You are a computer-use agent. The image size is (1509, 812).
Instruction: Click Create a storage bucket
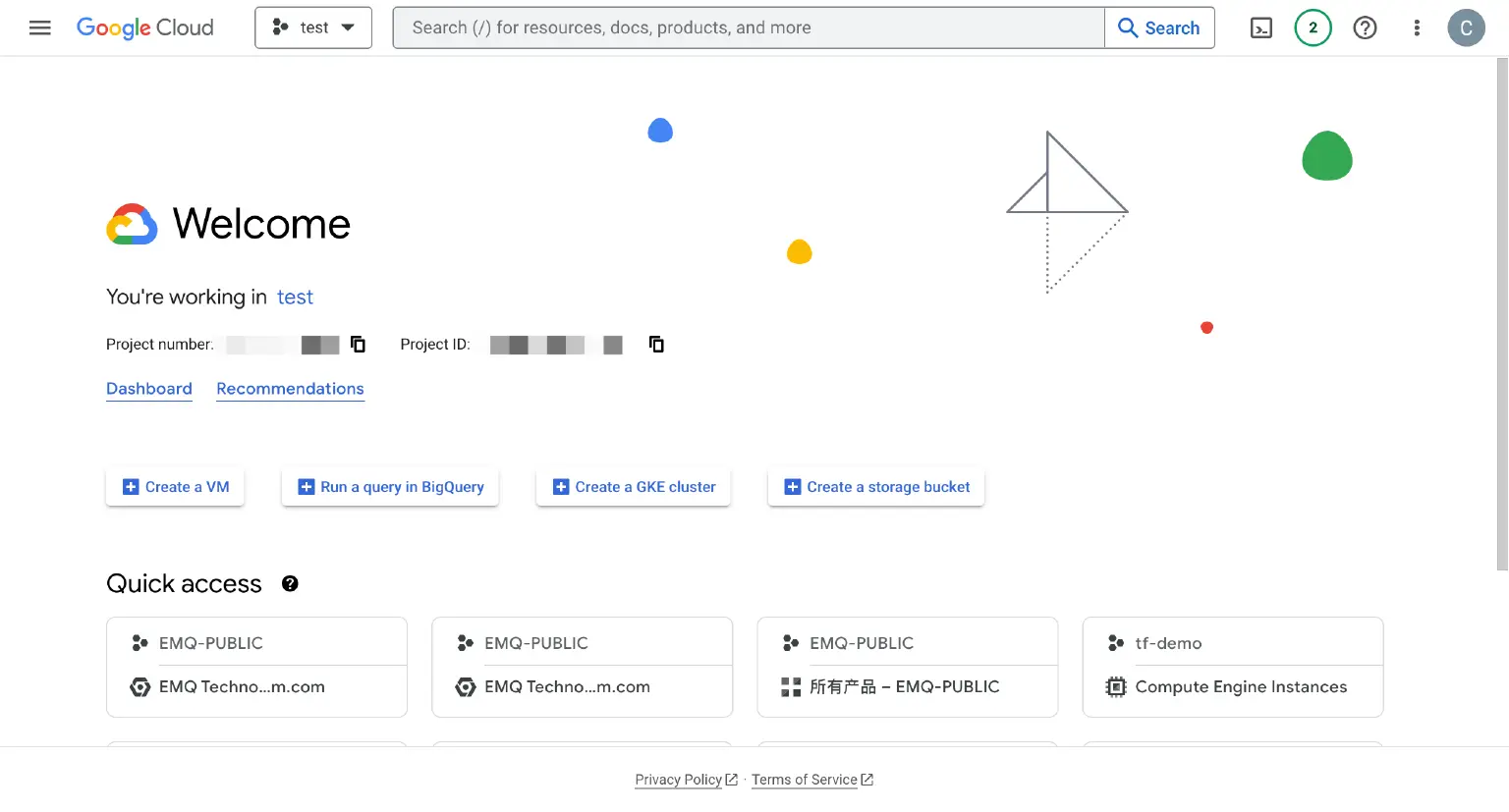(876, 487)
